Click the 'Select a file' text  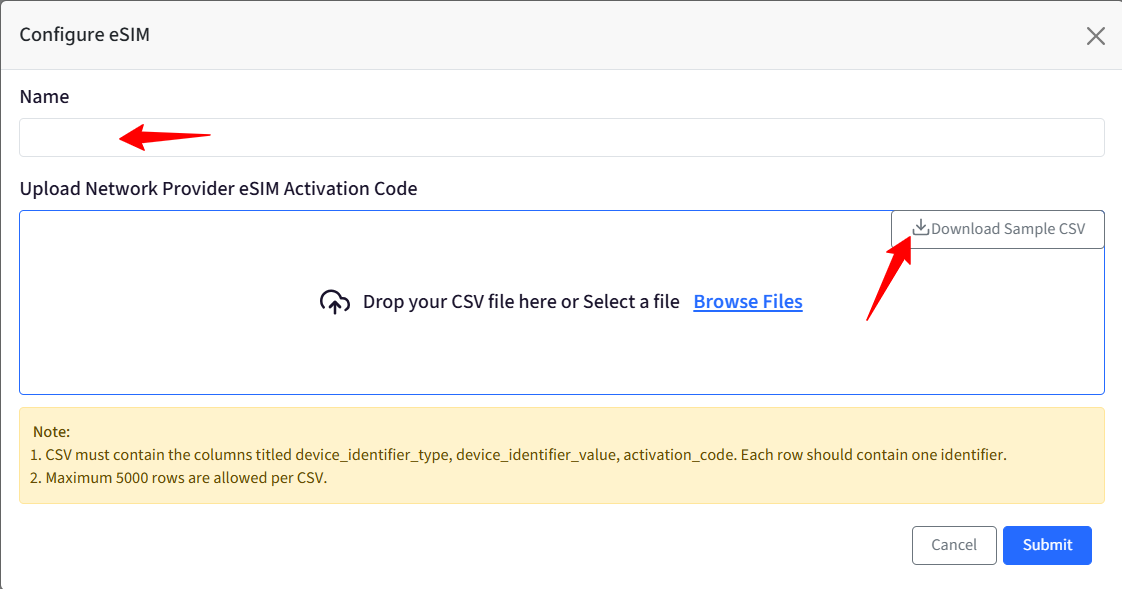(x=631, y=302)
